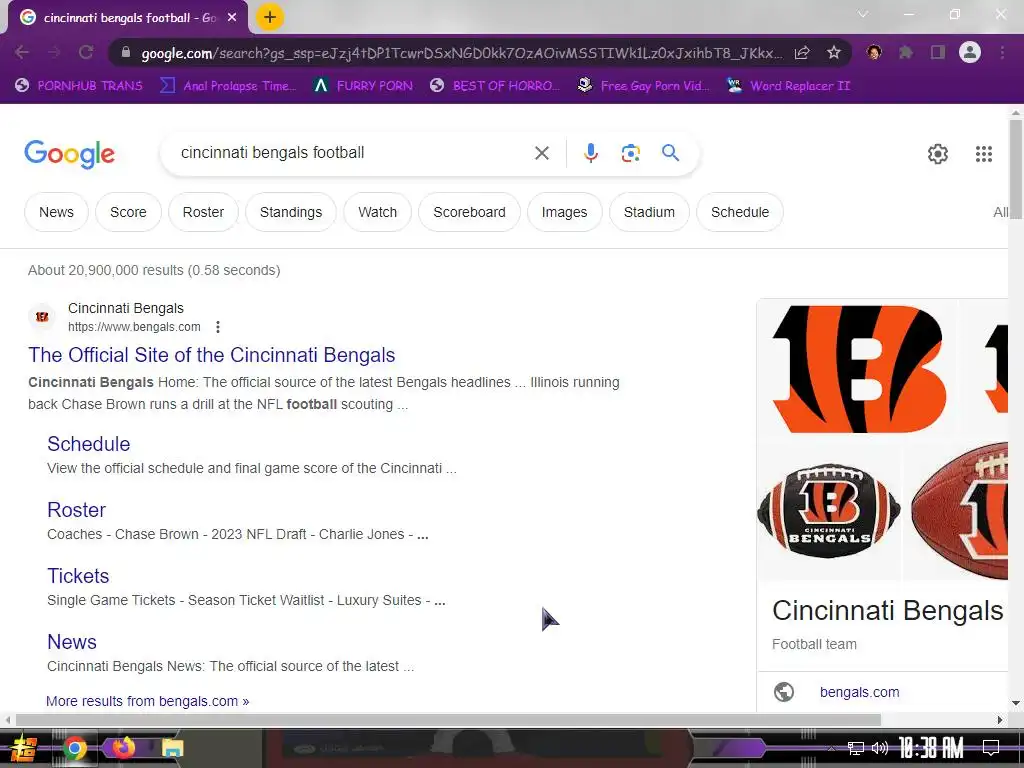Click the browser forward arrow
The width and height of the screenshot is (1024, 768).
tap(54, 53)
